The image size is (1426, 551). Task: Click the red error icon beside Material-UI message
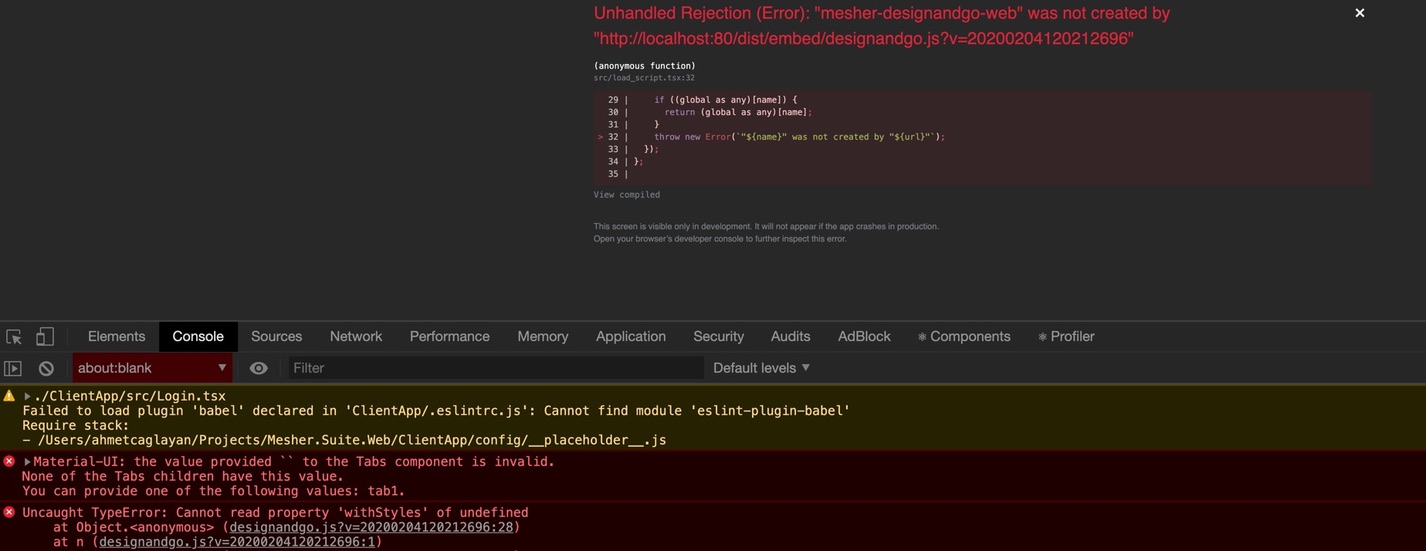pyautogui.click(x=9, y=461)
